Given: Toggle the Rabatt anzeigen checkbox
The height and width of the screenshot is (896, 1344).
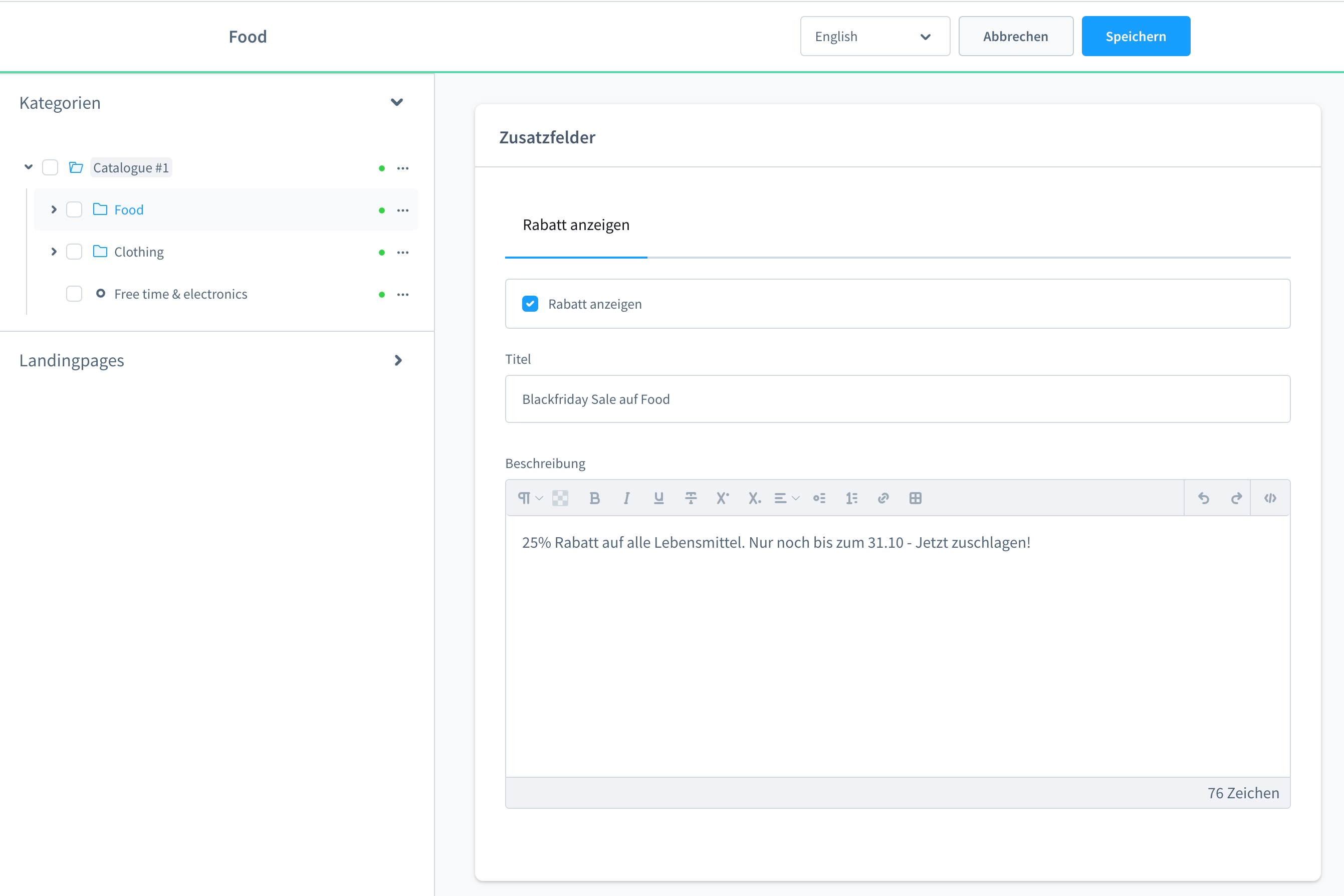Looking at the screenshot, I should pos(530,304).
